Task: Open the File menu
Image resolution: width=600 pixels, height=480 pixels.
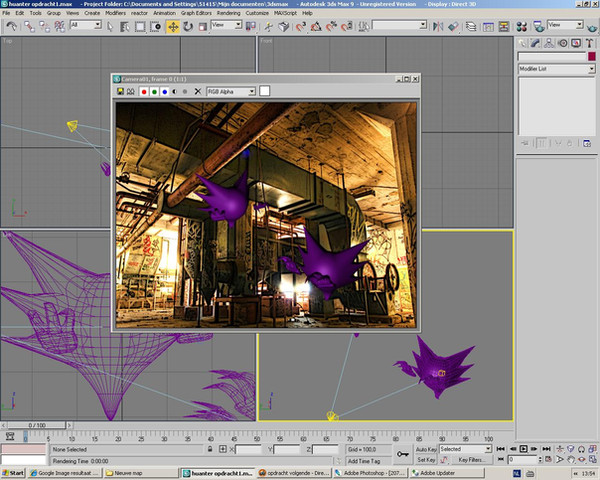Action: (6, 13)
